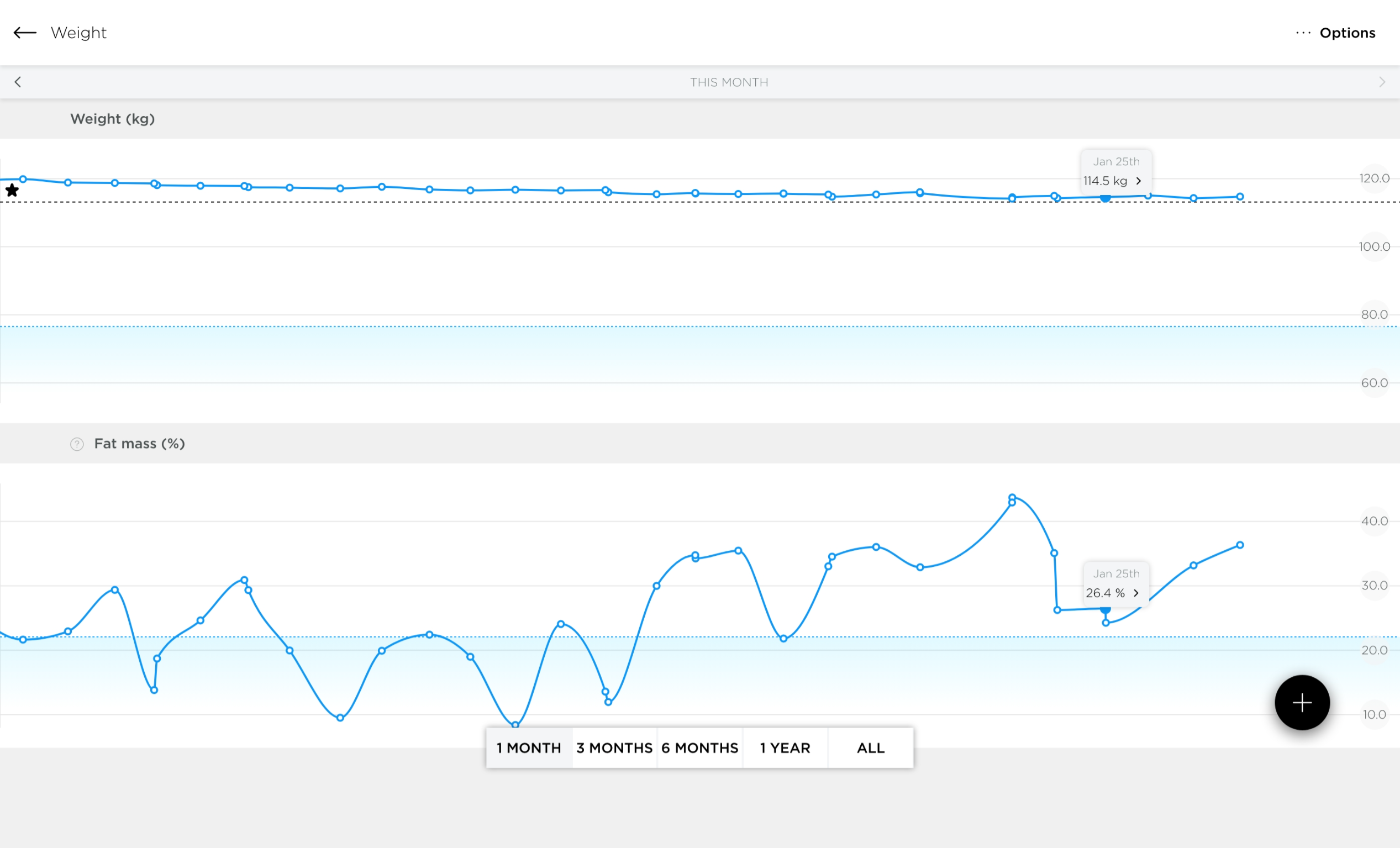Screen dimensions: 1400x848
Task: Select the highlighted Jan 25th fat mass point
Action: coord(1105,609)
